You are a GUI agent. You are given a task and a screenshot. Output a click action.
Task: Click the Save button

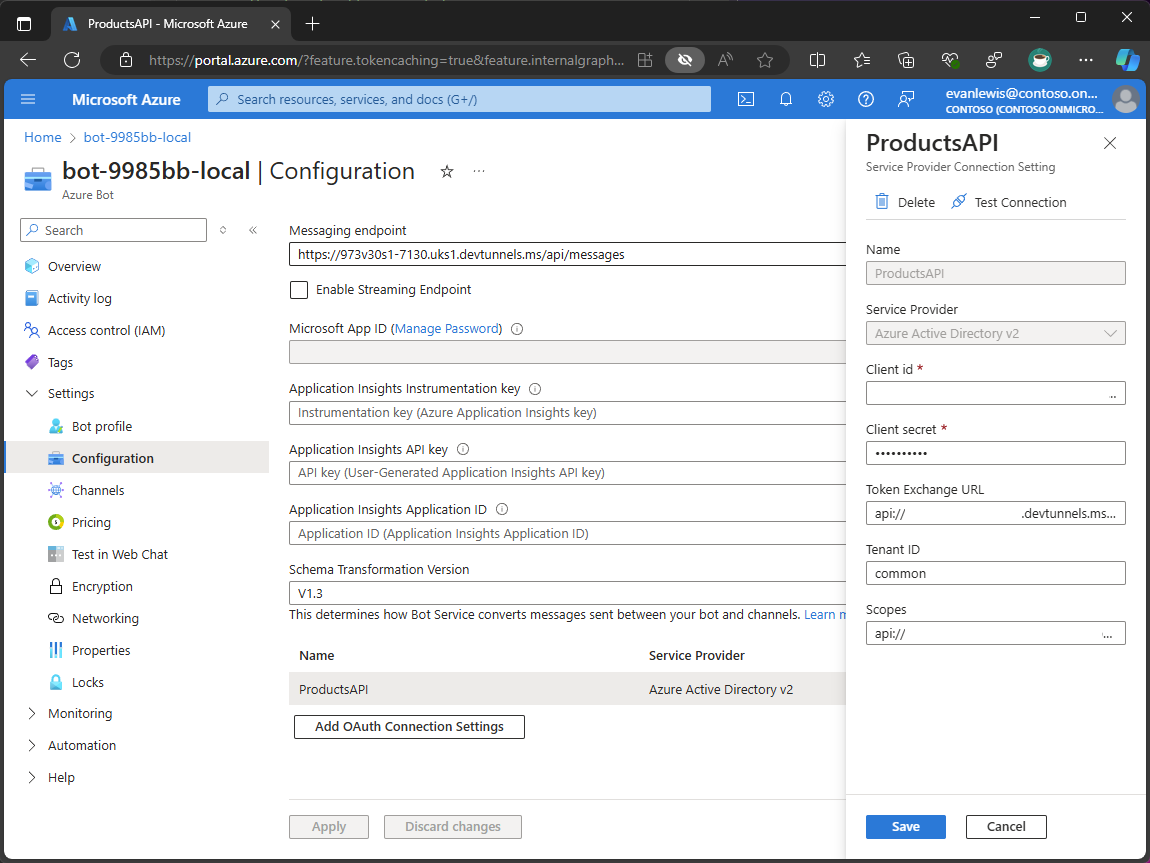tap(906, 827)
